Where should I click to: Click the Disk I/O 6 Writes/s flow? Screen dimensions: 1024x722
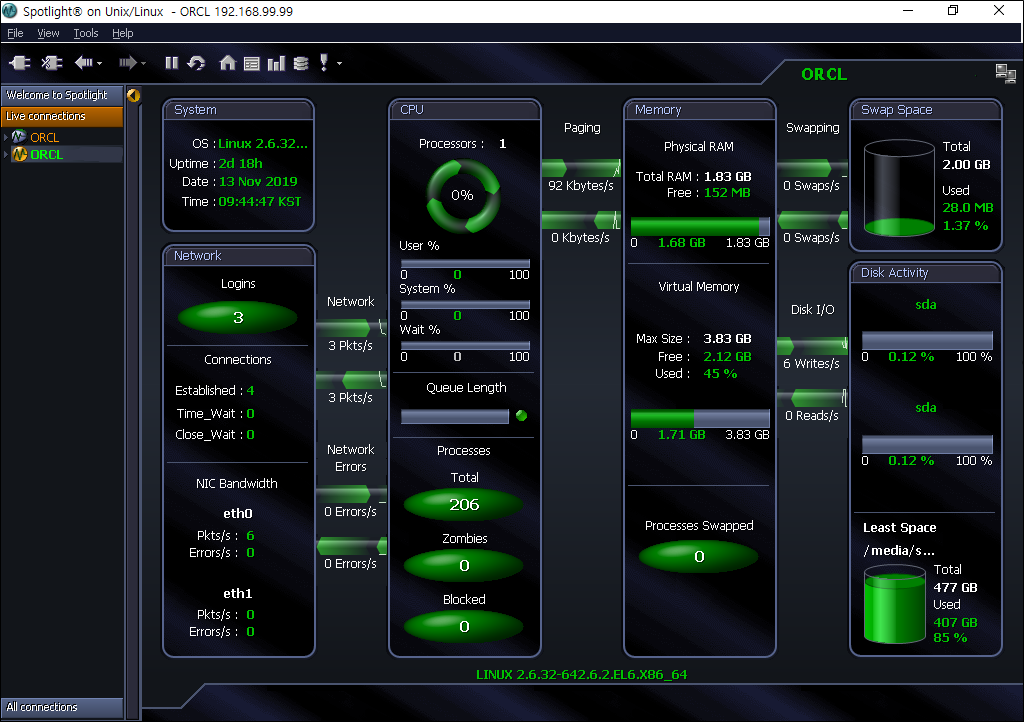[x=812, y=346]
